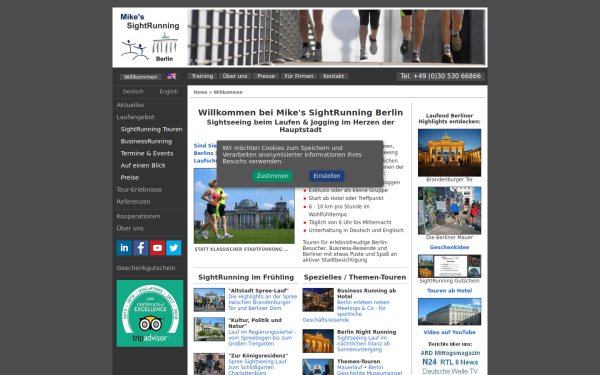This screenshot has width=600, height=375.
Task: Open the Video auf YouTube link
Action: point(449,333)
